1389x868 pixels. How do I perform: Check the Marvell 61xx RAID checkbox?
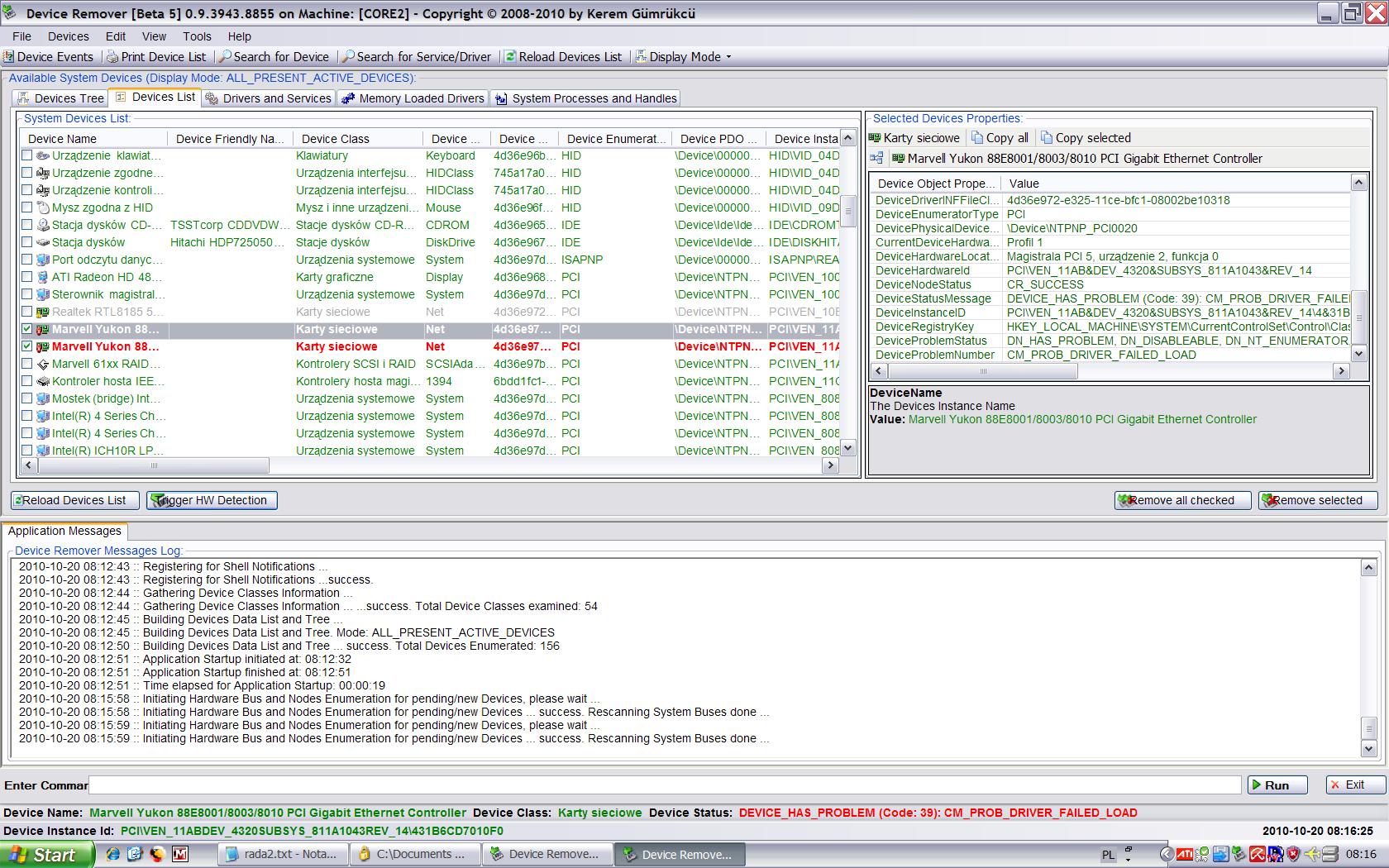[x=27, y=364]
